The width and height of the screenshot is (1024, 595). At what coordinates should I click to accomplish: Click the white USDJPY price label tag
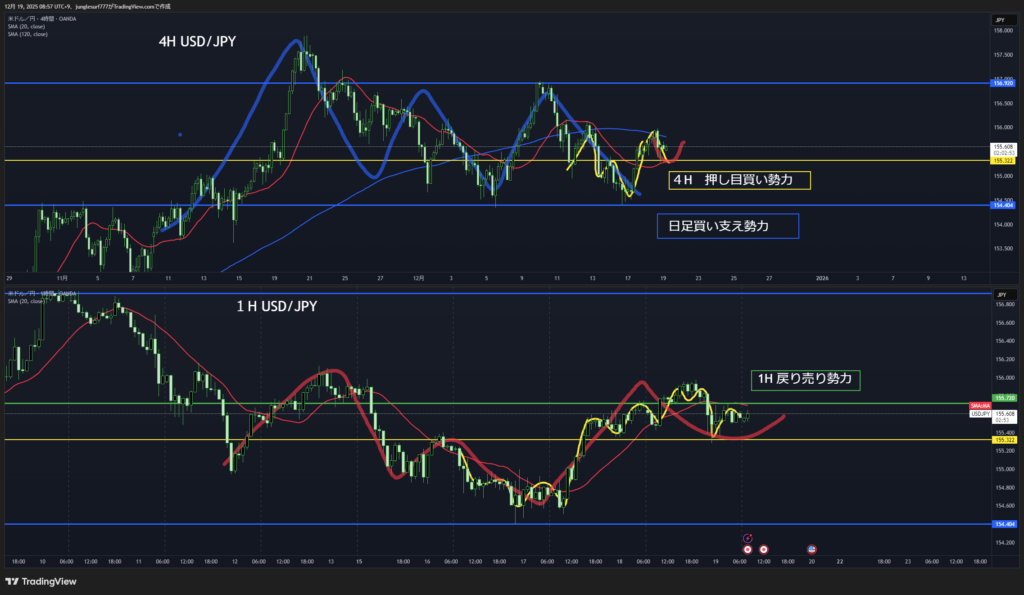[x=979, y=412]
